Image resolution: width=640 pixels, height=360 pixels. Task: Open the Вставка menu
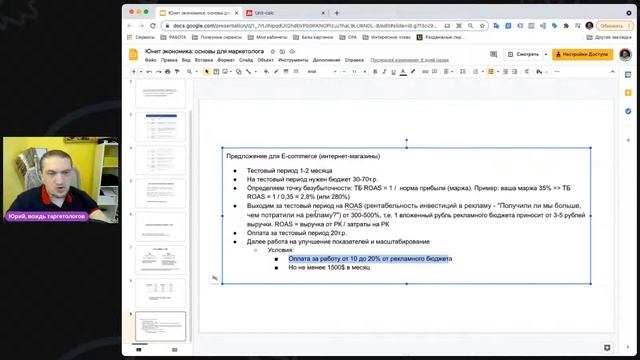tap(204, 60)
